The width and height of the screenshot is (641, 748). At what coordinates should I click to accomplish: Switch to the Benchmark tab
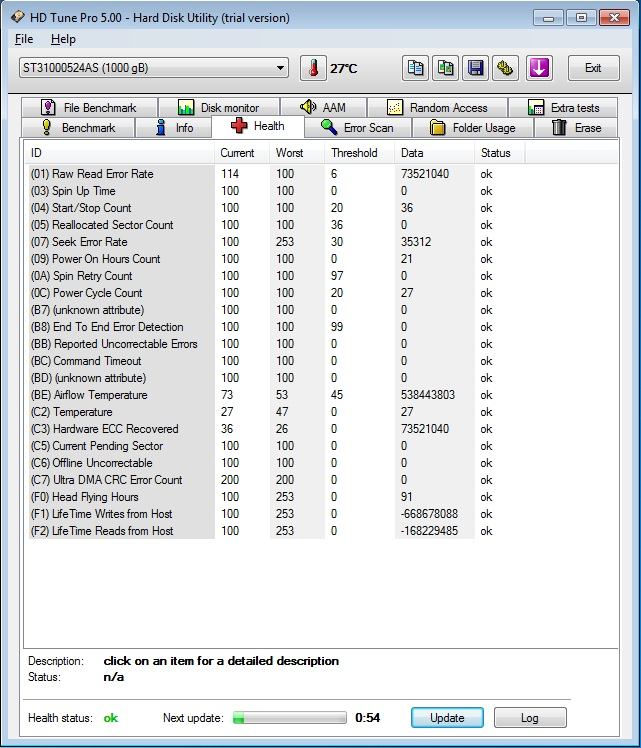[x=78, y=128]
